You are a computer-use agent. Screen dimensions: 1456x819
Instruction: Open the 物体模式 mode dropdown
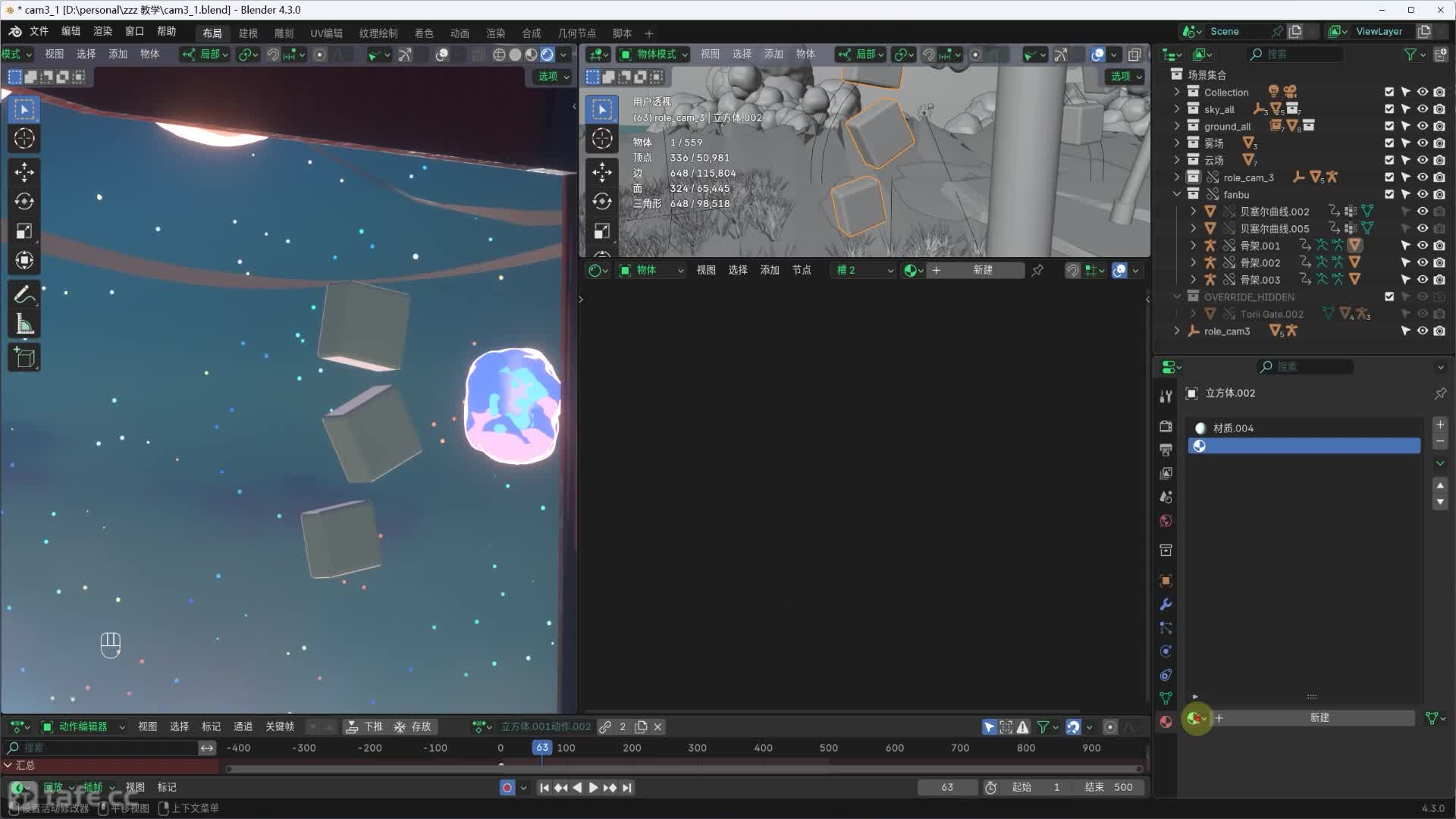pyautogui.click(x=654, y=54)
